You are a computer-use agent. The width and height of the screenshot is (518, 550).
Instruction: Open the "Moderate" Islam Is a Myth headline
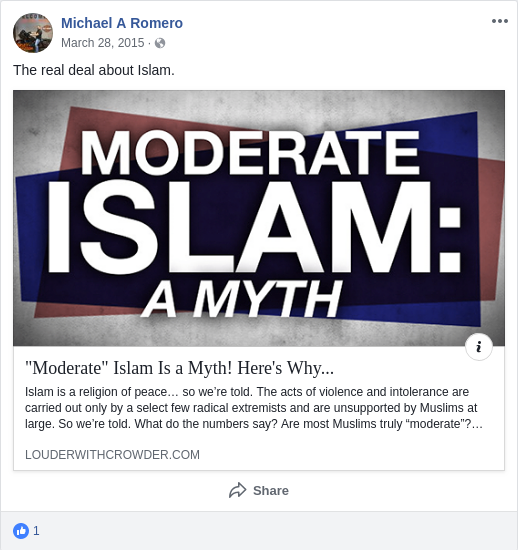tap(179, 368)
